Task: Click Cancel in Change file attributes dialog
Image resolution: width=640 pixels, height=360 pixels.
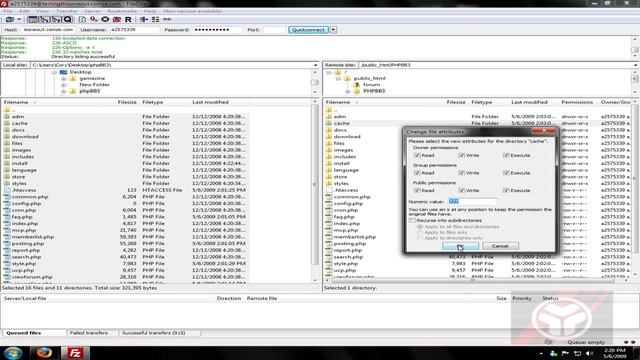Action: point(500,246)
